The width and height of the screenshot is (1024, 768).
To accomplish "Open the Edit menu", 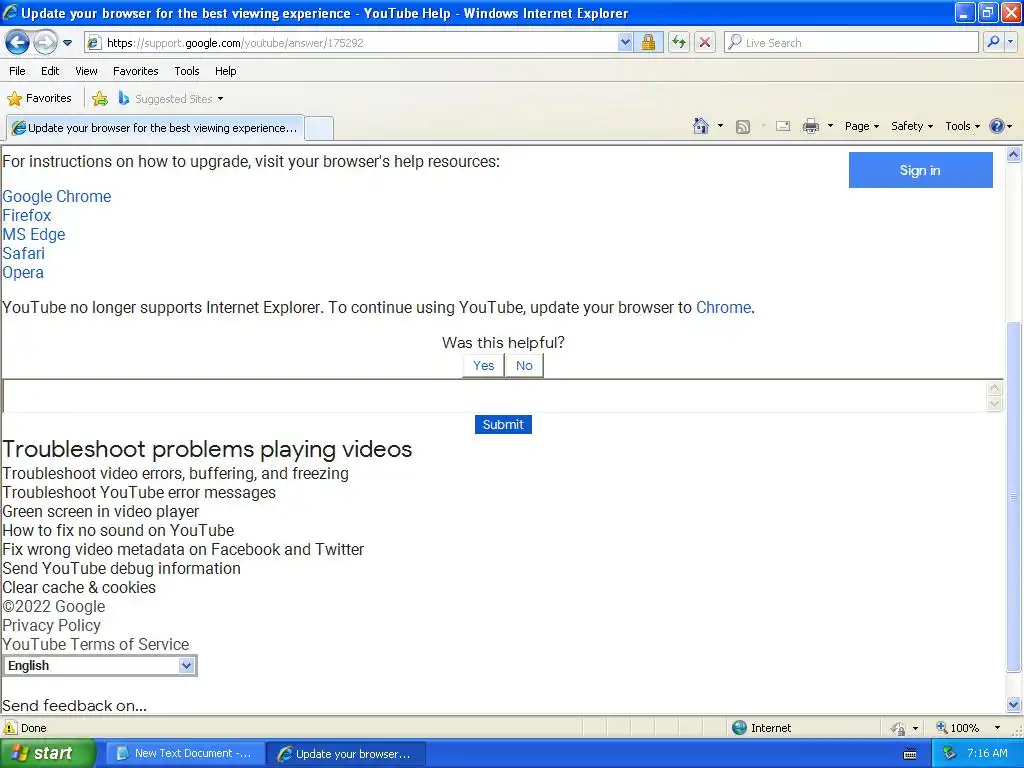I will [50, 71].
